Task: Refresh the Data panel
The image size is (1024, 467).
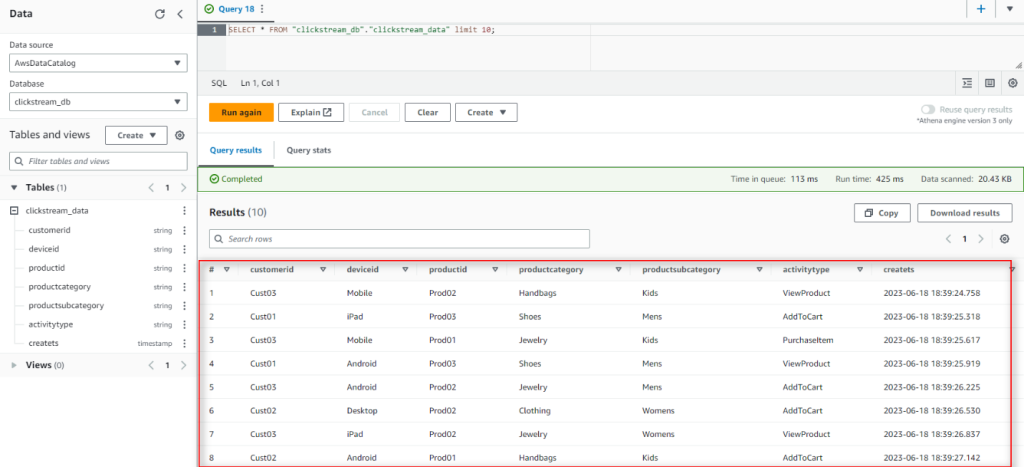Action: (160, 14)
